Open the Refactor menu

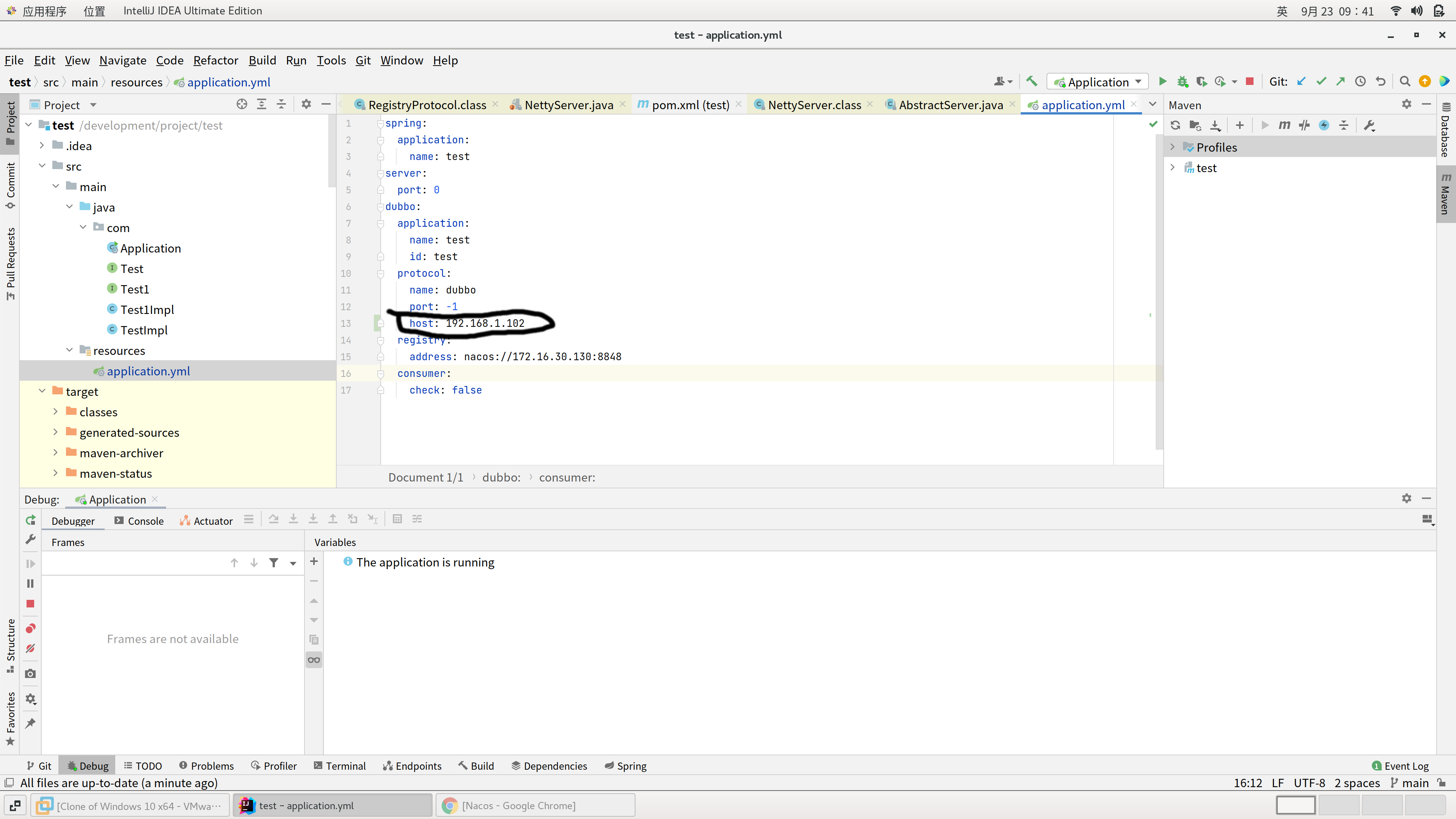pos(215,61)
